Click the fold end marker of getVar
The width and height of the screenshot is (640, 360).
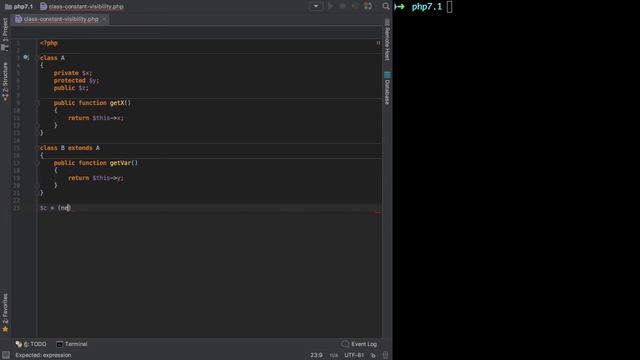(37, 185)
